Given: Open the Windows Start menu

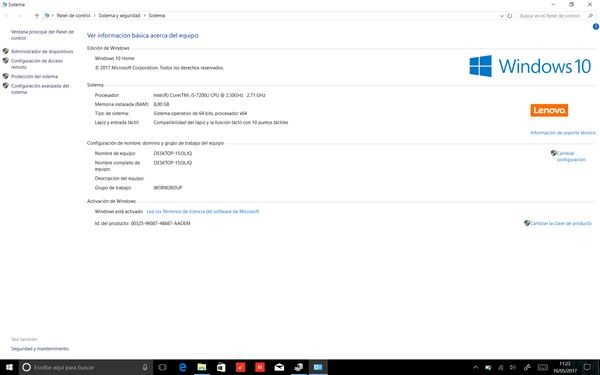Looking at the screenshot, I should pyautogui.click(x=9, y=367).
